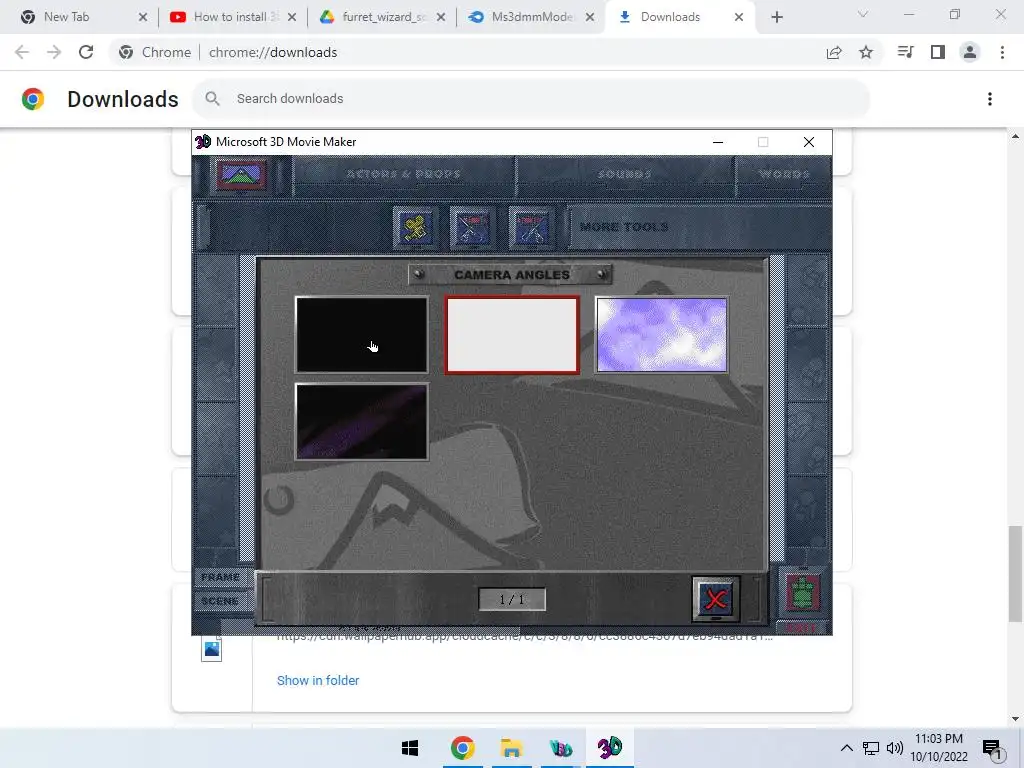Go forward with Chrome's forward arrow

click(x=54, y=52)
